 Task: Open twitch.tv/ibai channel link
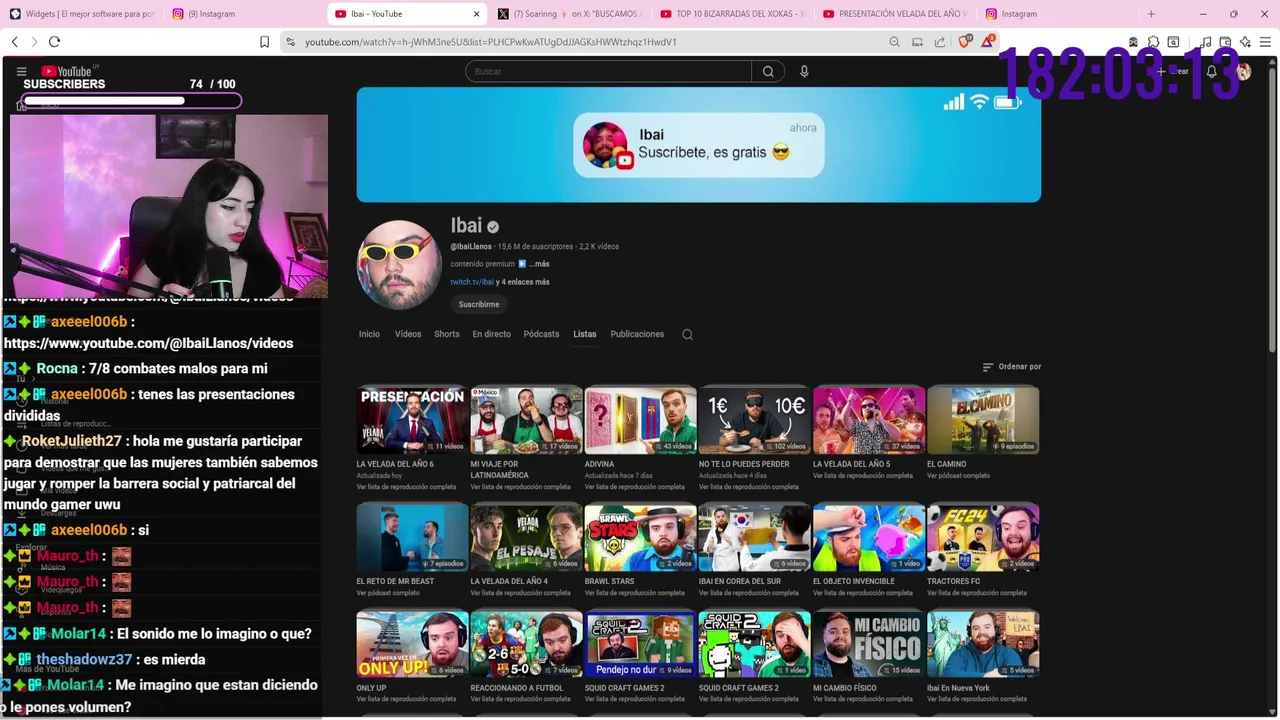click(472, 282)
